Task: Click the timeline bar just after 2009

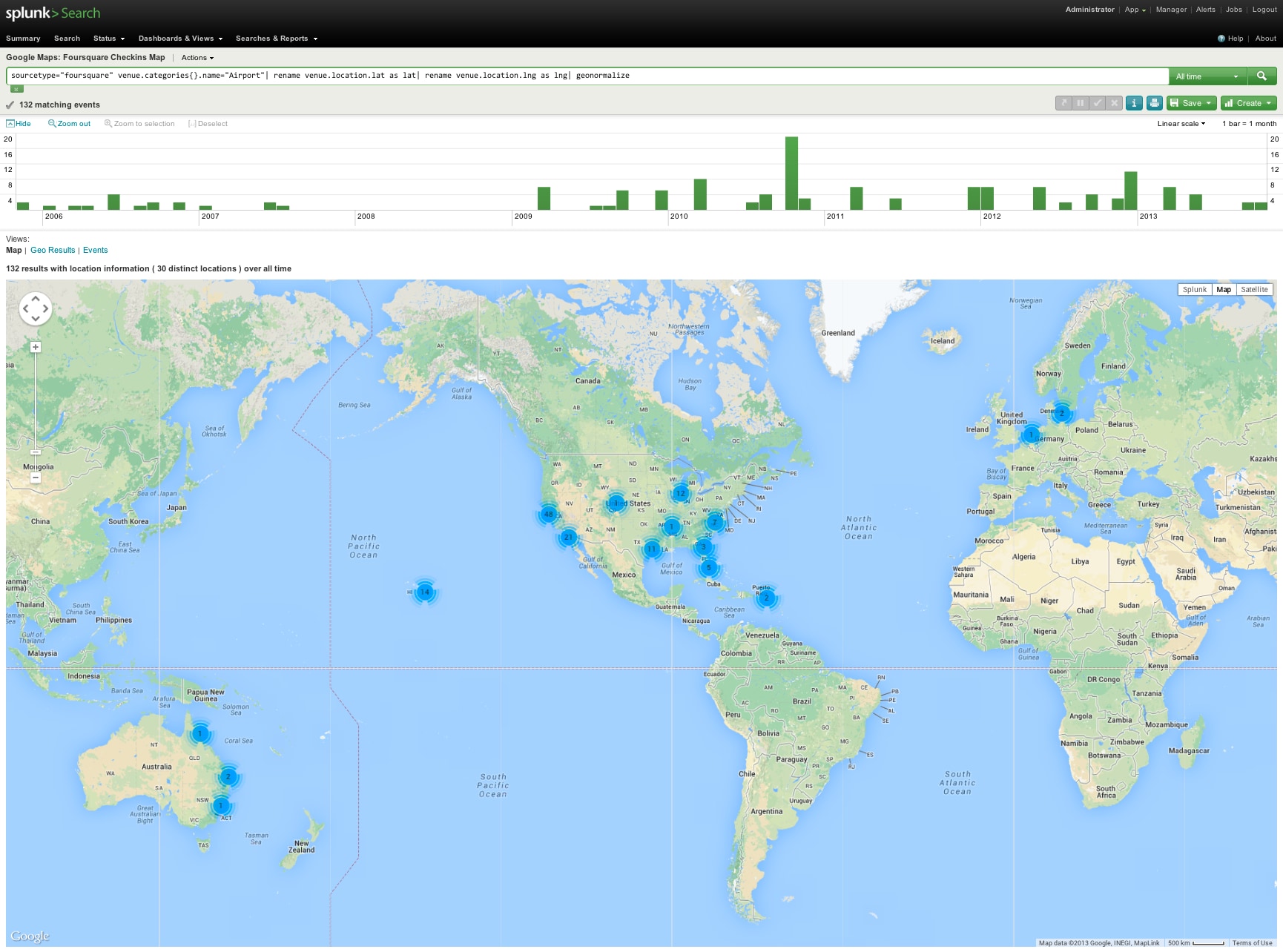Action: (x=544, y=199)
